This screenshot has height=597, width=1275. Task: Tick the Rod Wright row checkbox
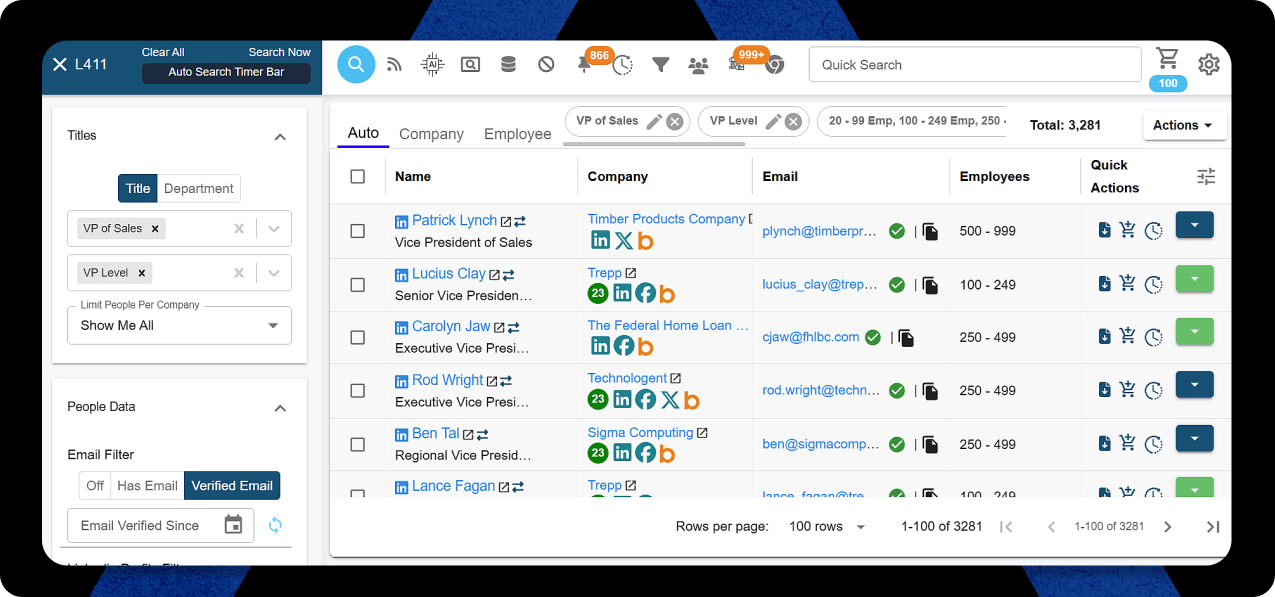(357, 391)
